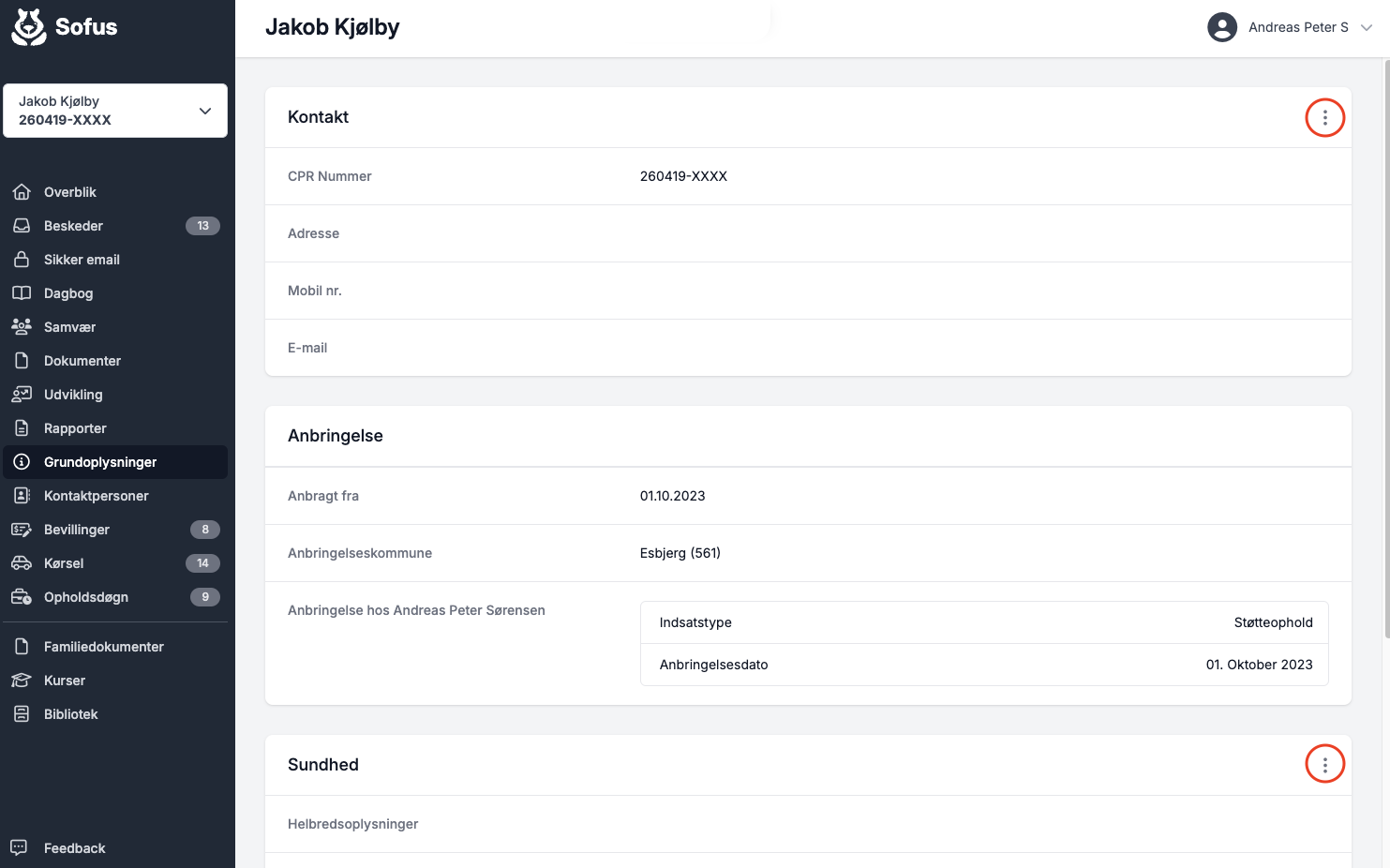This screenshot has height=868, width=1390.
Task: Go to Dokumenter in the sidebar
Action: pos(82,361)
